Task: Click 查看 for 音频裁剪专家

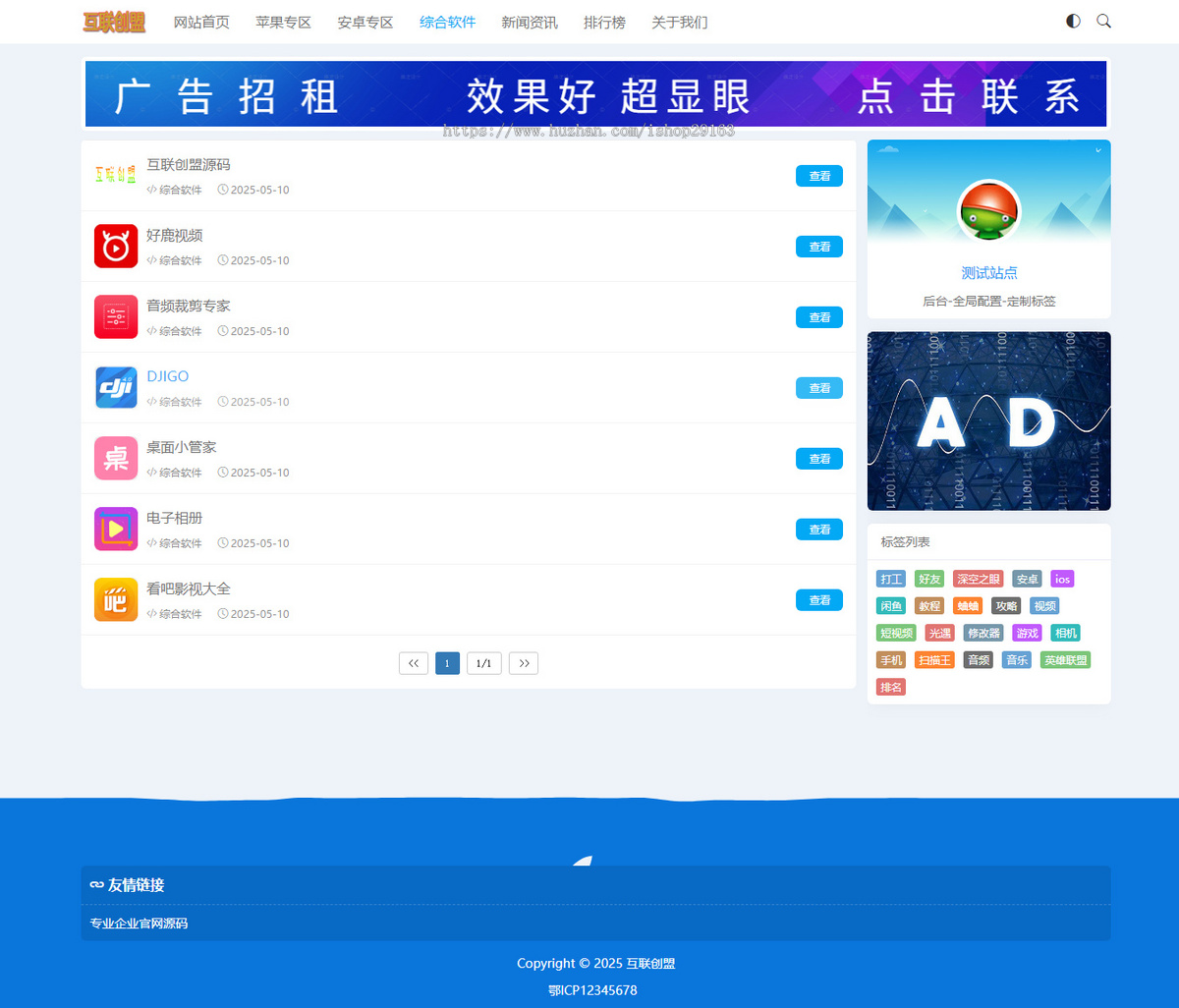Action: [x=819, y=317]
